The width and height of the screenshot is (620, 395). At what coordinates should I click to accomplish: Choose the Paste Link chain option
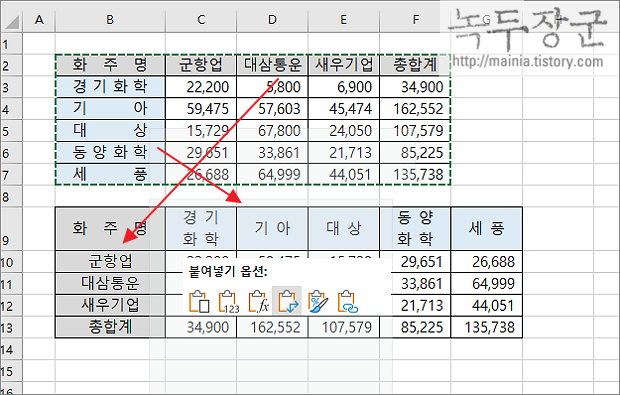coord(347,302)
